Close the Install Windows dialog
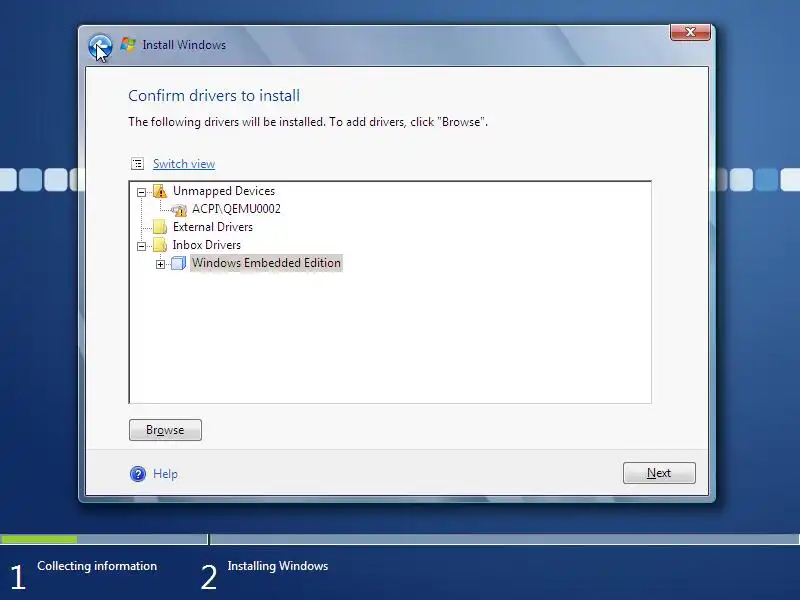This screenshot has height=600, width=800. (x=690, y=32)
